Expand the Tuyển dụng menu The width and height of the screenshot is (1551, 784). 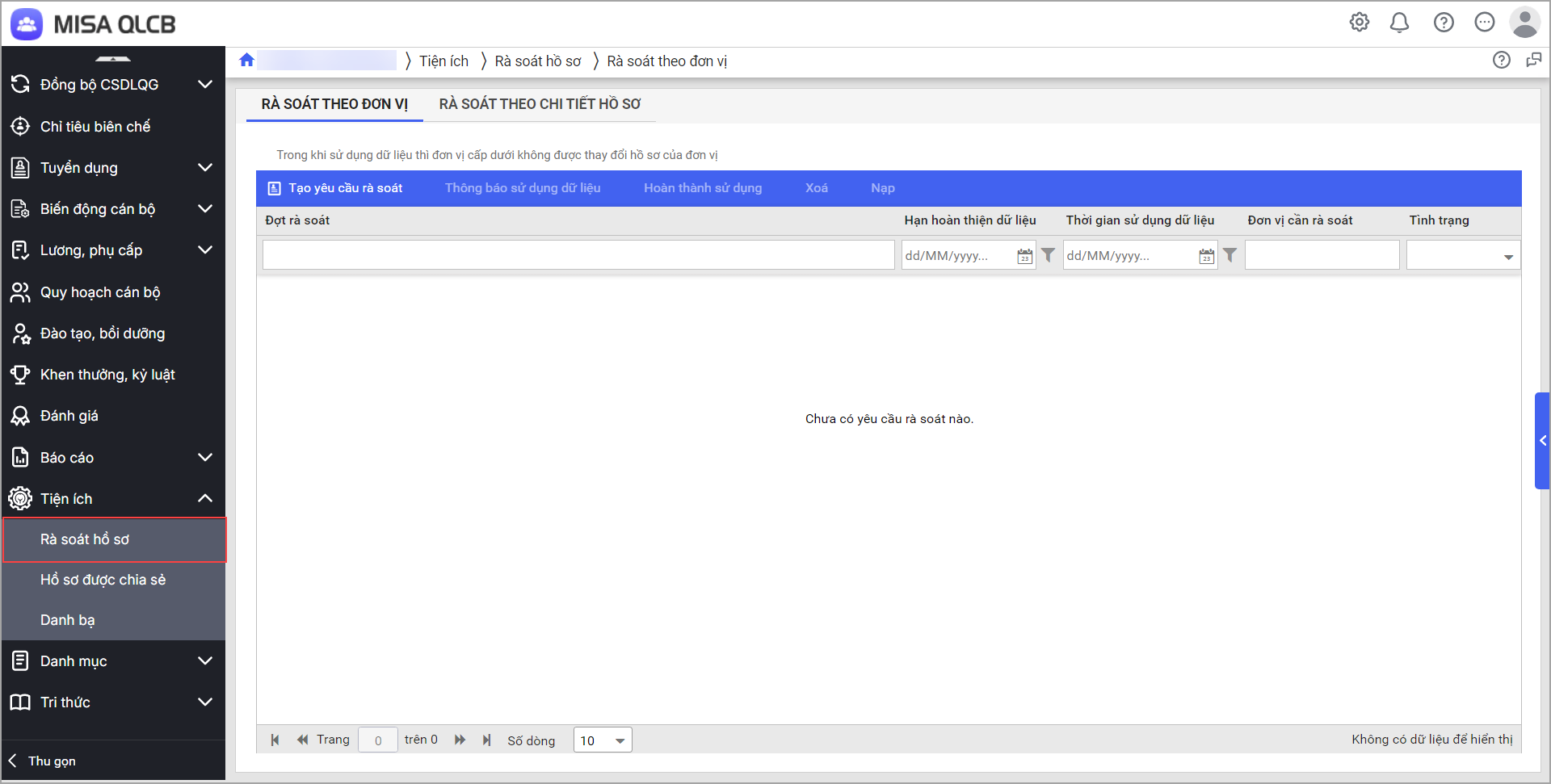coord(205,168)
